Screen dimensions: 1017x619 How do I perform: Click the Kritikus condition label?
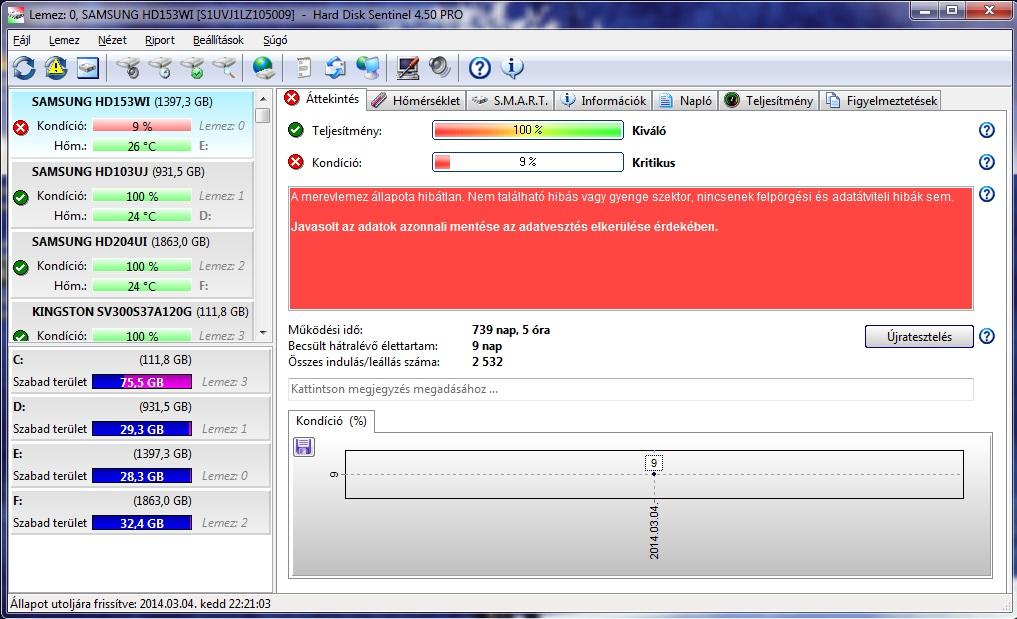(x=654, y=163)
